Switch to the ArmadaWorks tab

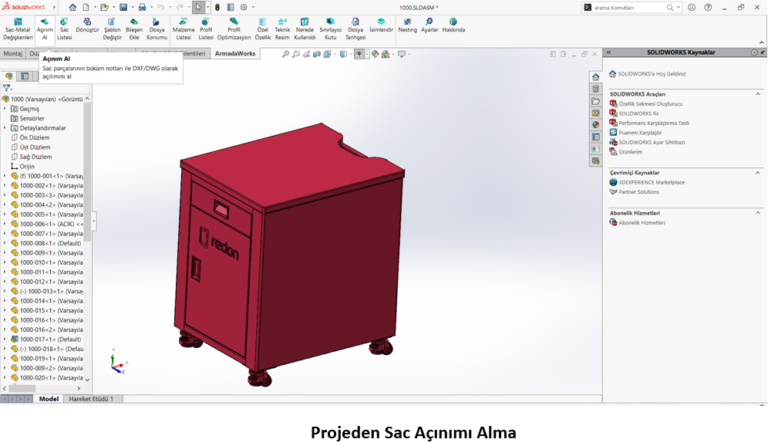click(x=239, y=54)
